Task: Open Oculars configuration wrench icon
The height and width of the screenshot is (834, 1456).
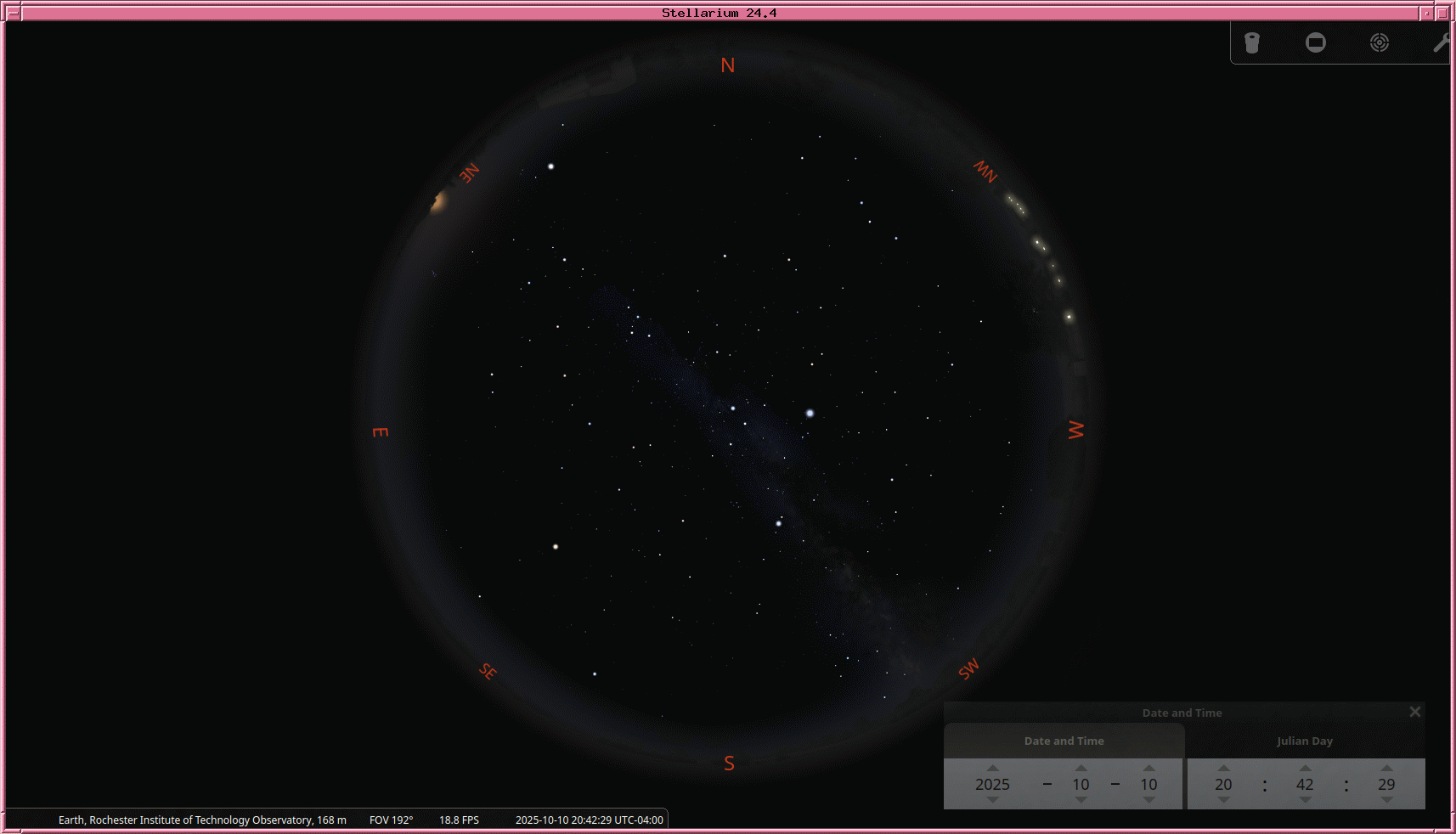Action: coord(1441,43)
